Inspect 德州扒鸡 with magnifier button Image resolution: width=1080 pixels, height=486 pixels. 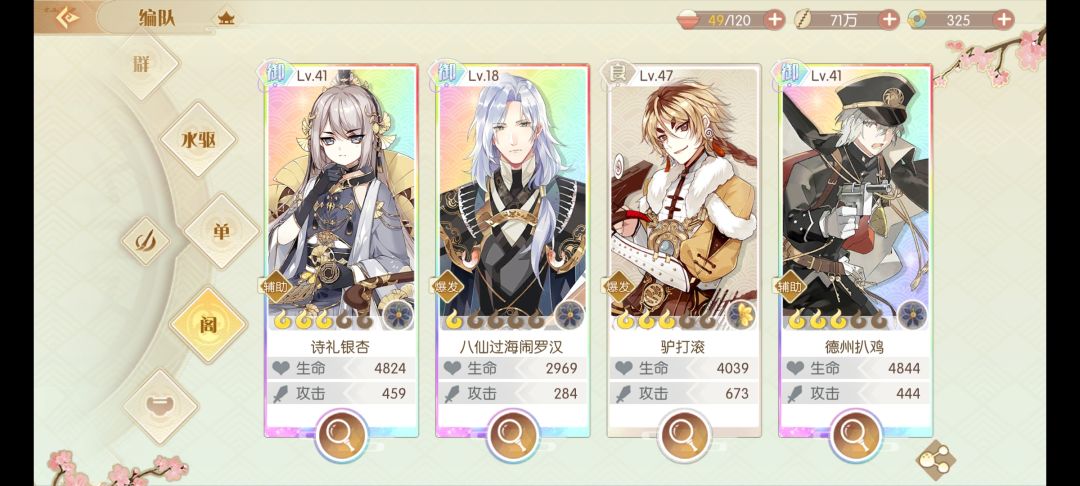click(855, 436)
